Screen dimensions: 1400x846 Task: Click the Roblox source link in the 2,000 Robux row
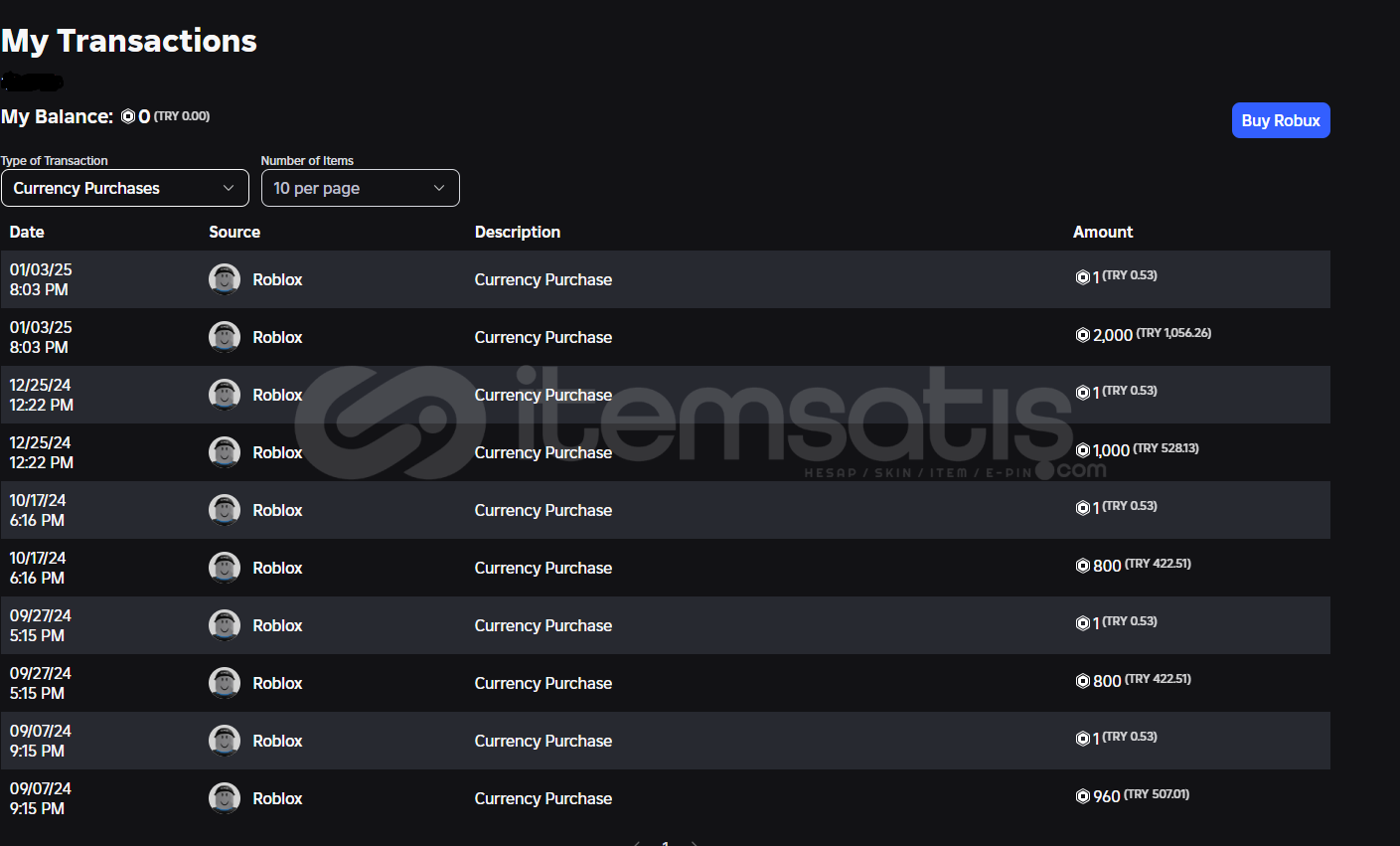tap(277, 337)
